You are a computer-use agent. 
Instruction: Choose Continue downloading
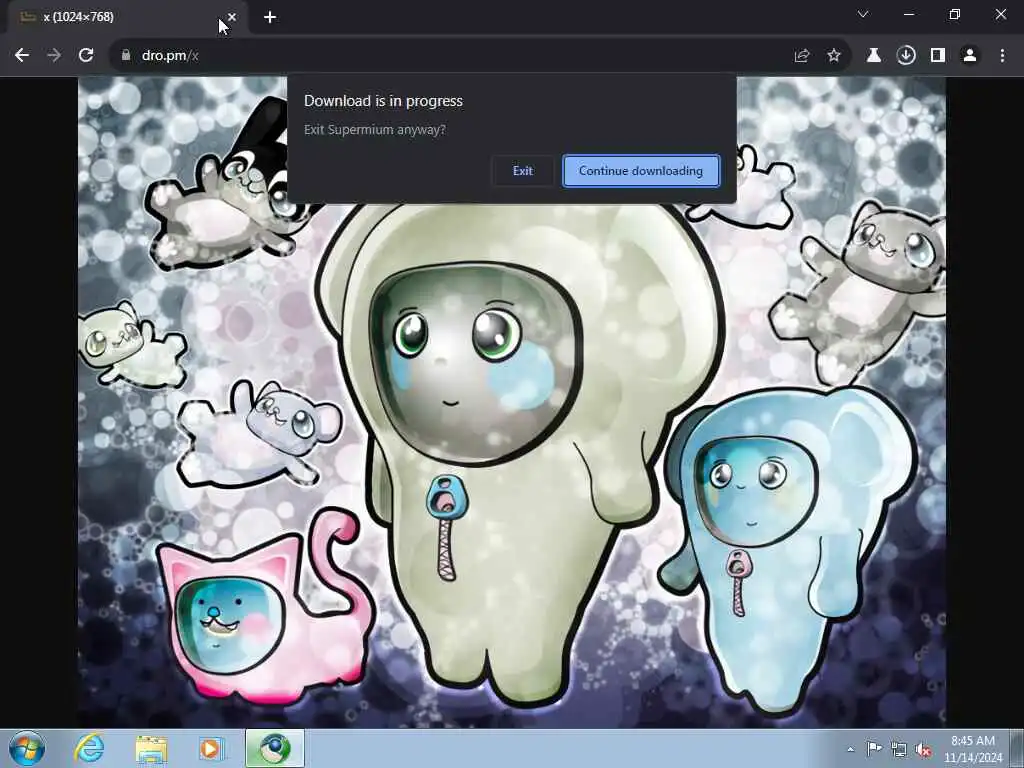[x=641, y=171]
